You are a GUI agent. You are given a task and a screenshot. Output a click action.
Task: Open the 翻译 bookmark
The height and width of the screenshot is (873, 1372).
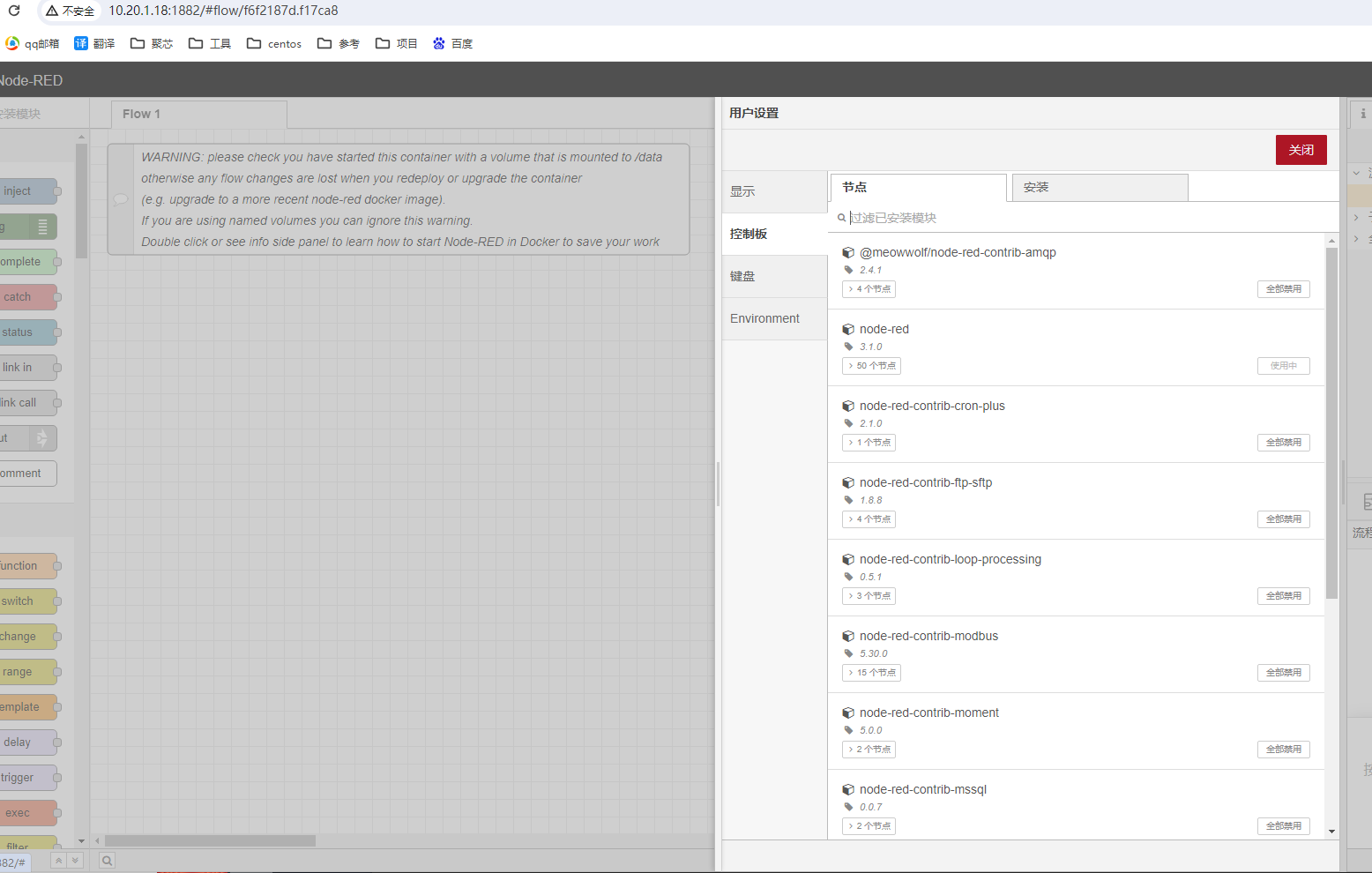(x=94, y=43)
